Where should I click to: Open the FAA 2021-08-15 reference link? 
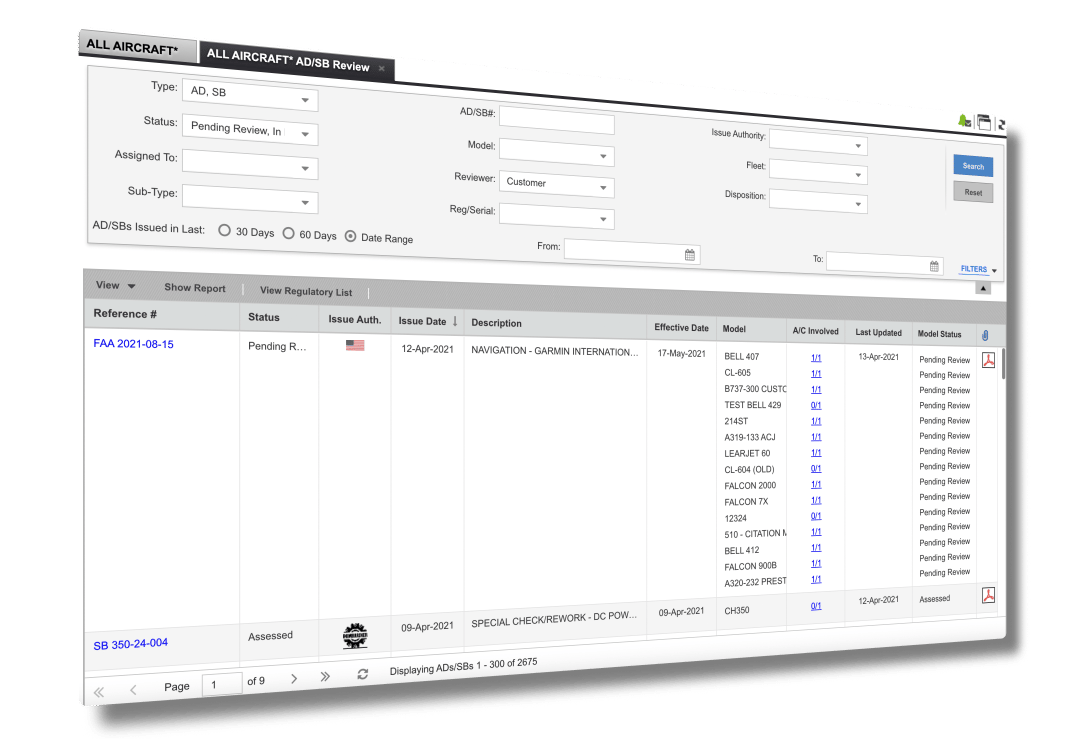pos(133,344)
